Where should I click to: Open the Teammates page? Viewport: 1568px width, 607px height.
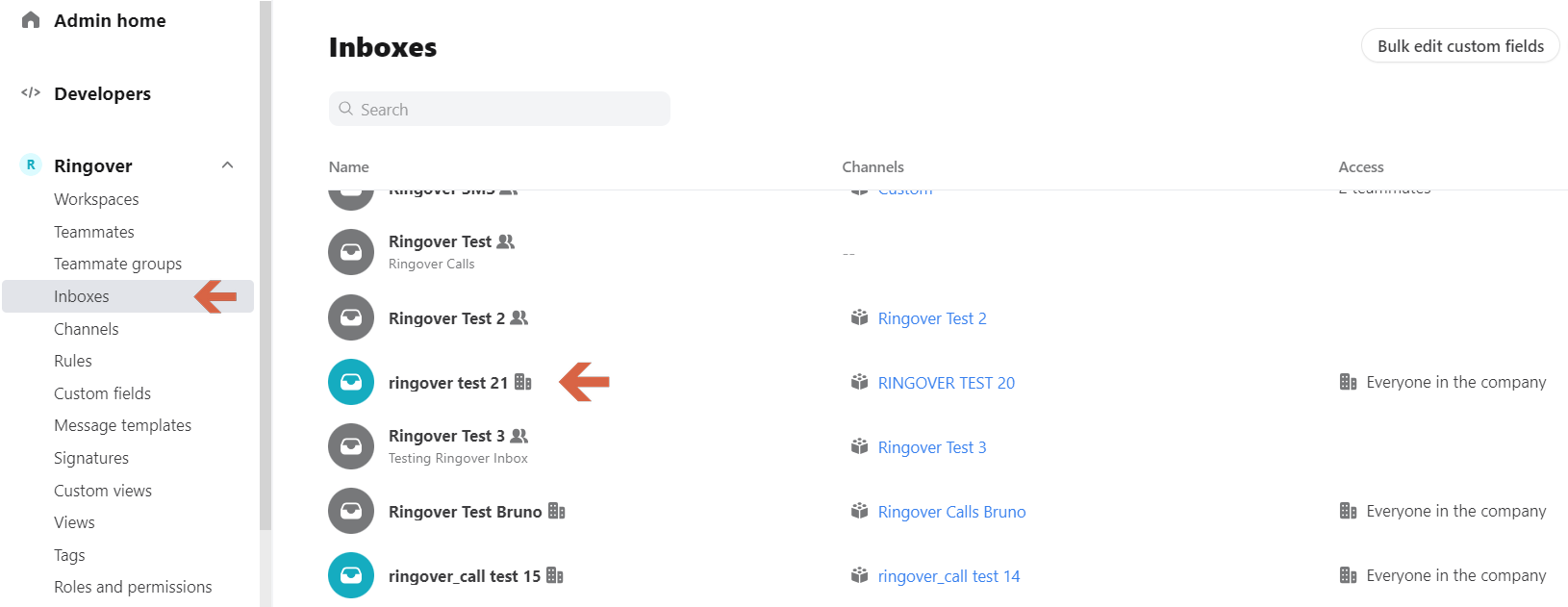click(94, 232)
